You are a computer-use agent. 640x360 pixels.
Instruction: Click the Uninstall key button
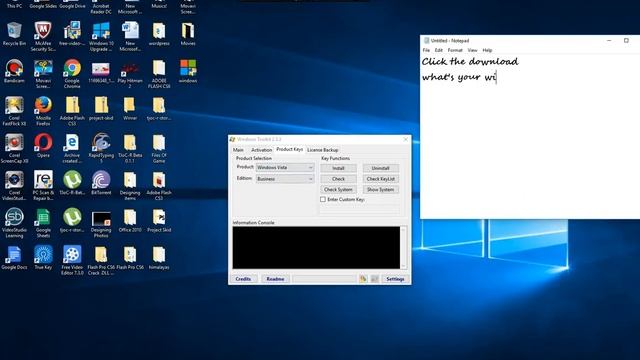(380, 168)
